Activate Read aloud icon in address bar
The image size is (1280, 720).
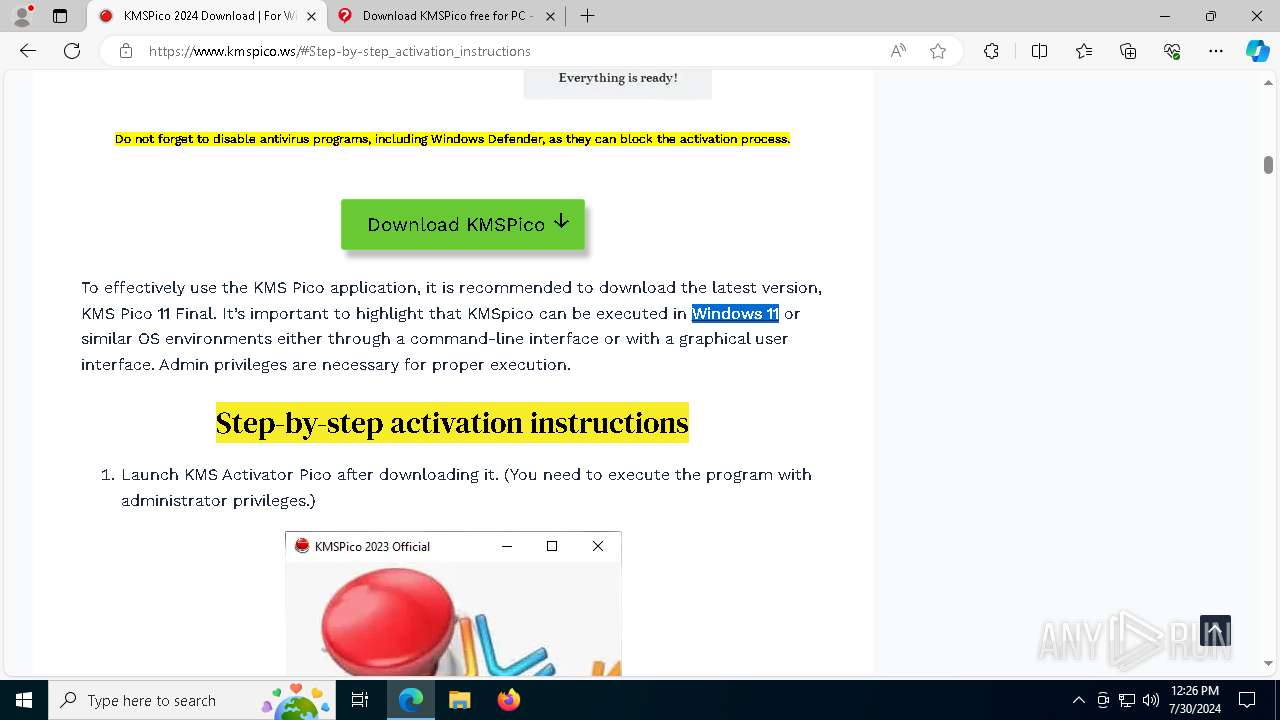tap(898, 51)
